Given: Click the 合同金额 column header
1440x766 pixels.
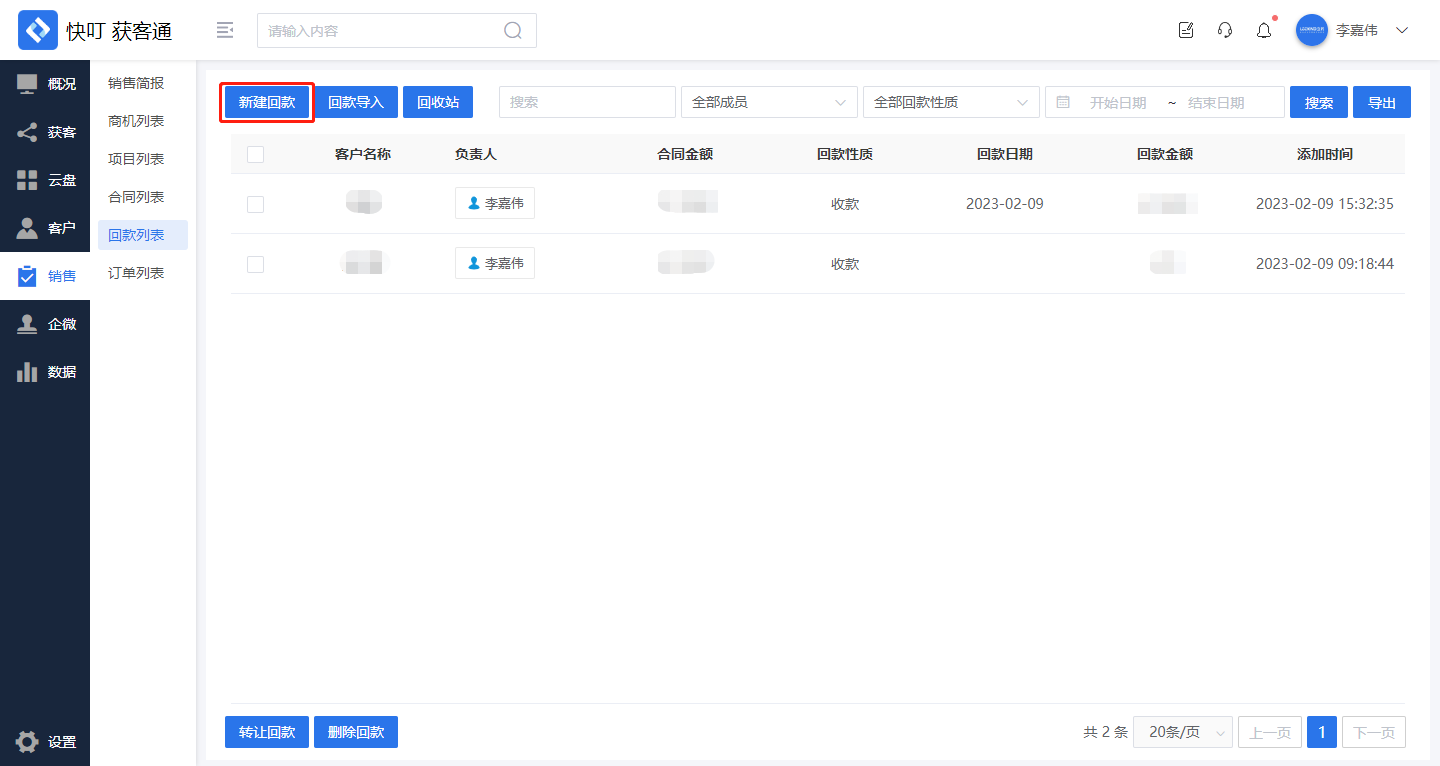Looking at the screenshot, I should click(685, 154).
